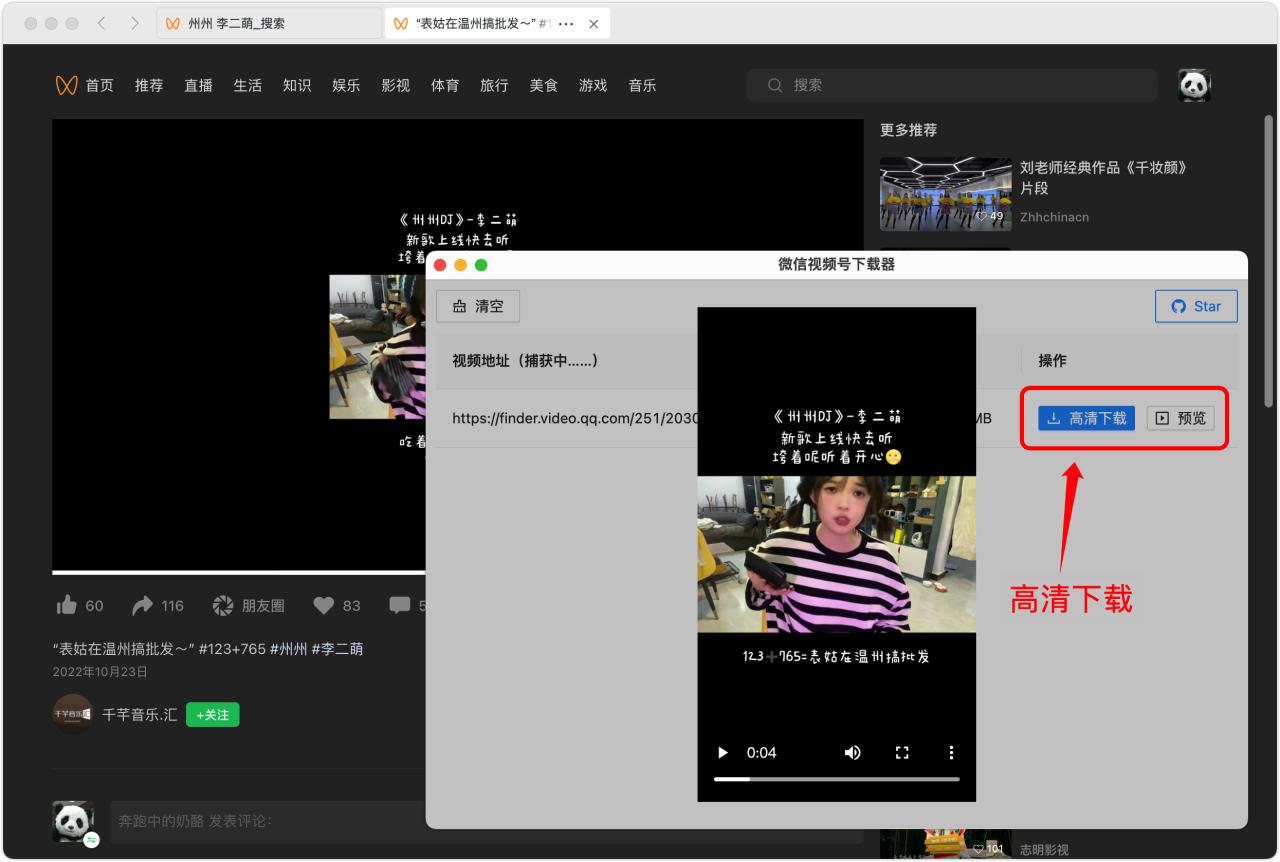Mute the preview video volume
Viewport: 1280px width, 862px height.
852,752
